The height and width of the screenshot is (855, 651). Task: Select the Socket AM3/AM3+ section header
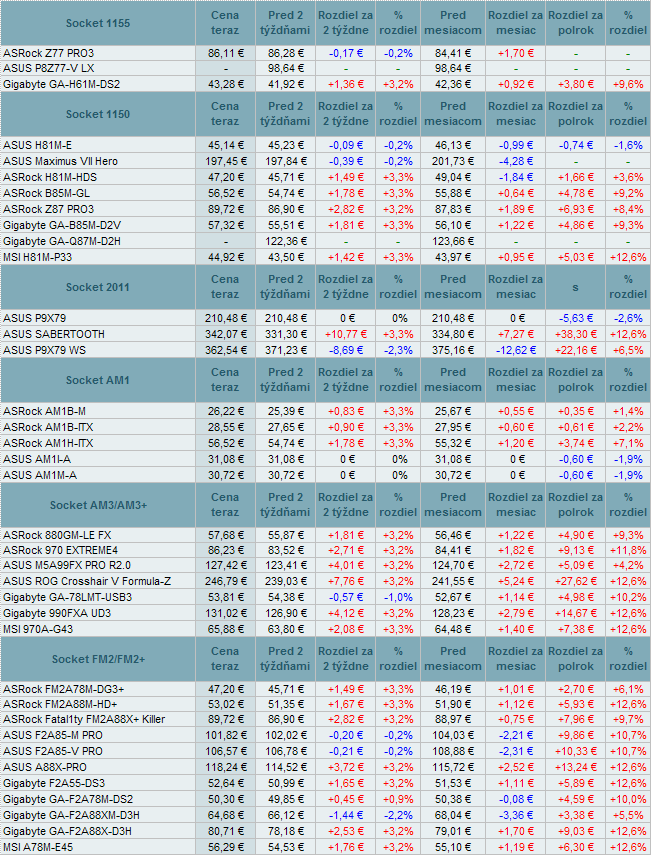(x=98, y=505)
